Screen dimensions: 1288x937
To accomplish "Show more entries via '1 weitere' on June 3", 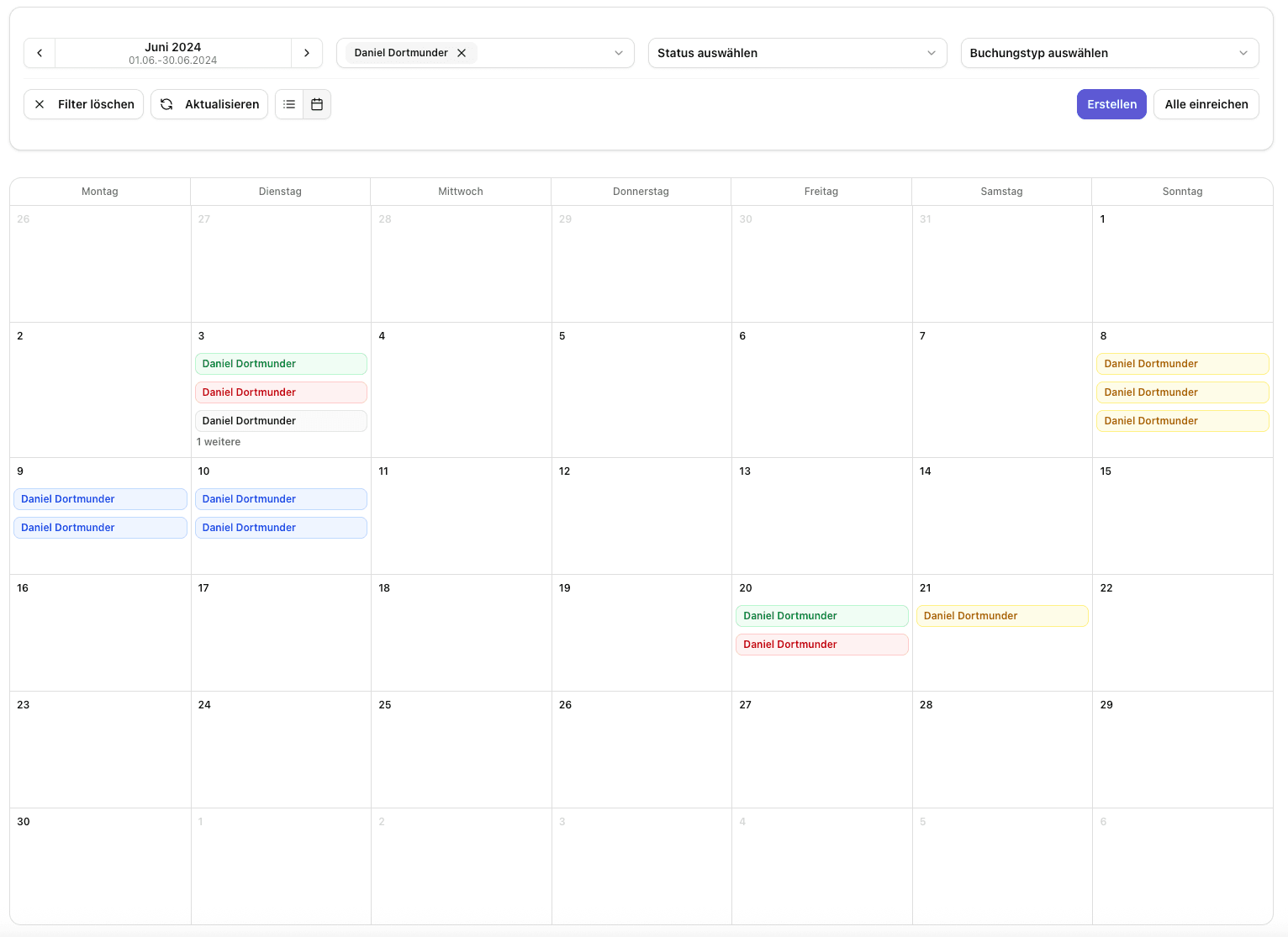I will 219,442.
